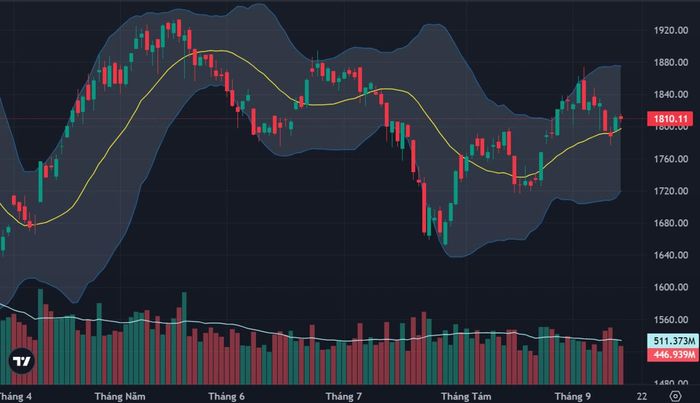Select the Tháng 6 time axis label
The height and width of the screenshot is (403, 700).
(226, 396)
